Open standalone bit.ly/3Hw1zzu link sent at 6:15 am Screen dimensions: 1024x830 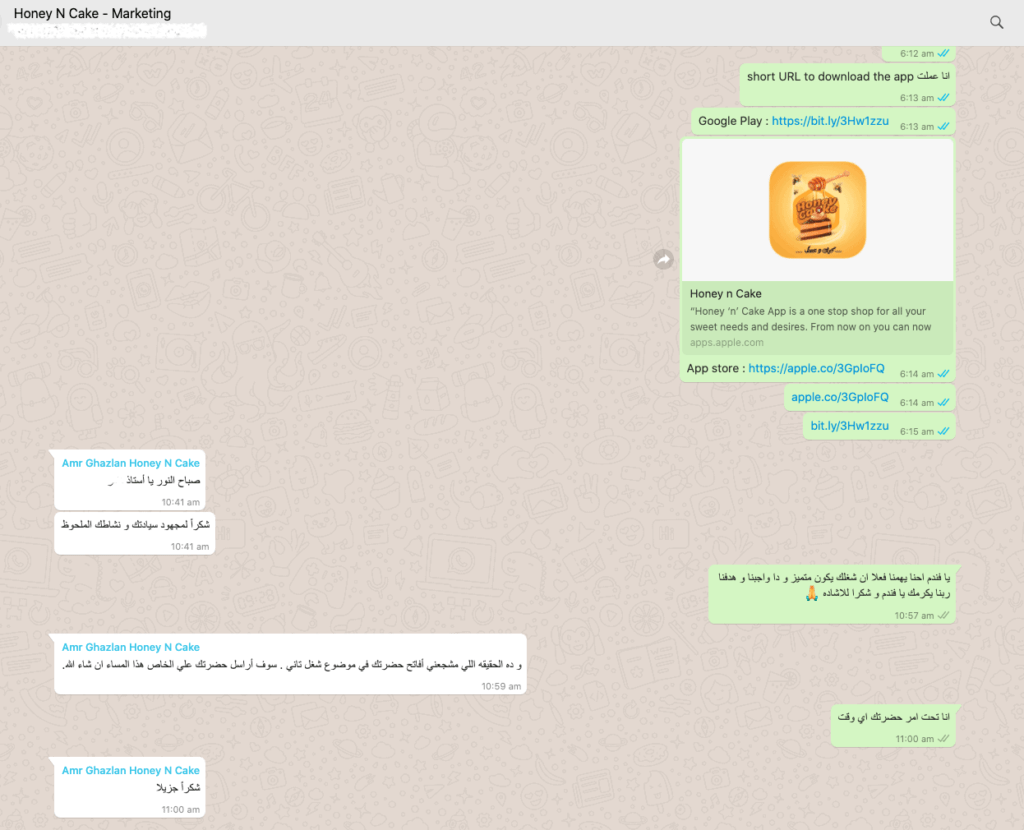[850, 426]
